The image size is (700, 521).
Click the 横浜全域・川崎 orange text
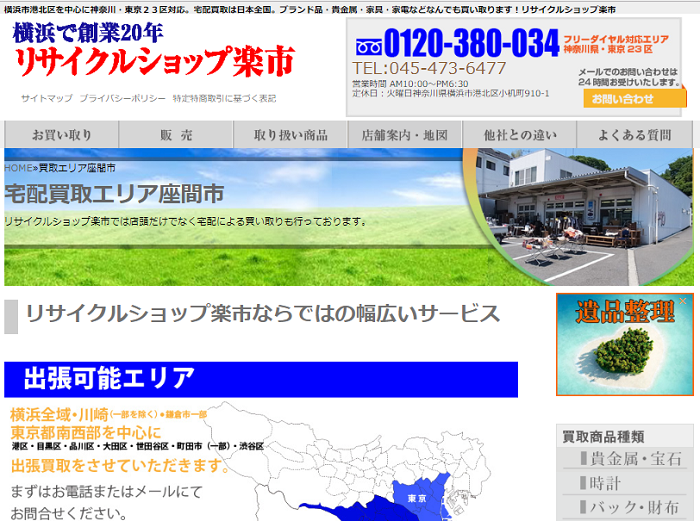59,415
